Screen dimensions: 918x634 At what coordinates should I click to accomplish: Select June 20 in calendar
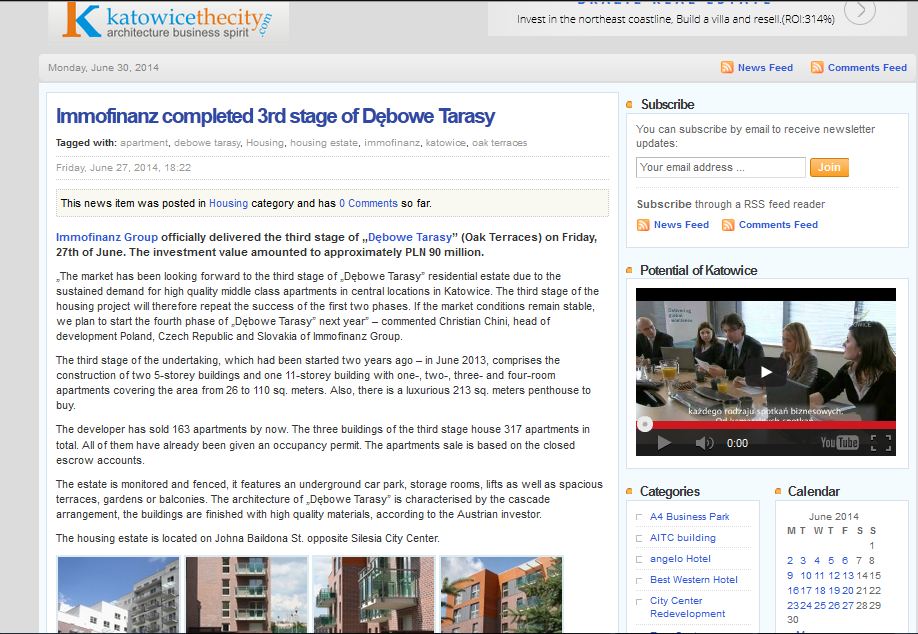[x=848, y=591]
